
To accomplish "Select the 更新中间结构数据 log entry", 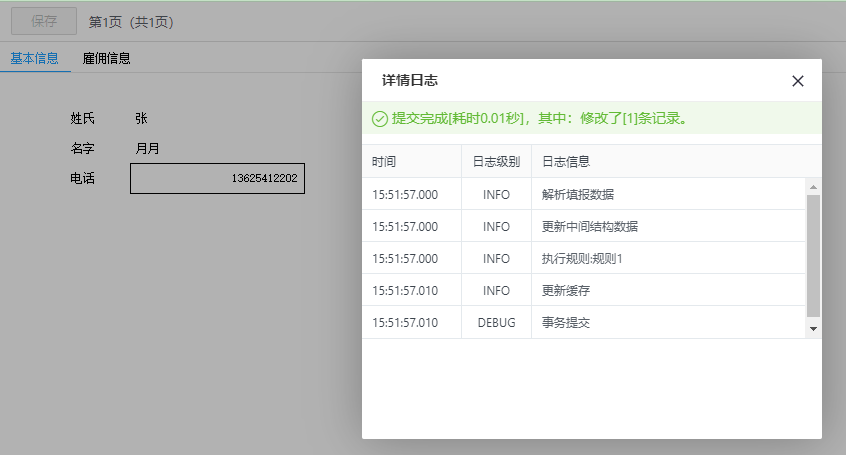I will (590, 226).
